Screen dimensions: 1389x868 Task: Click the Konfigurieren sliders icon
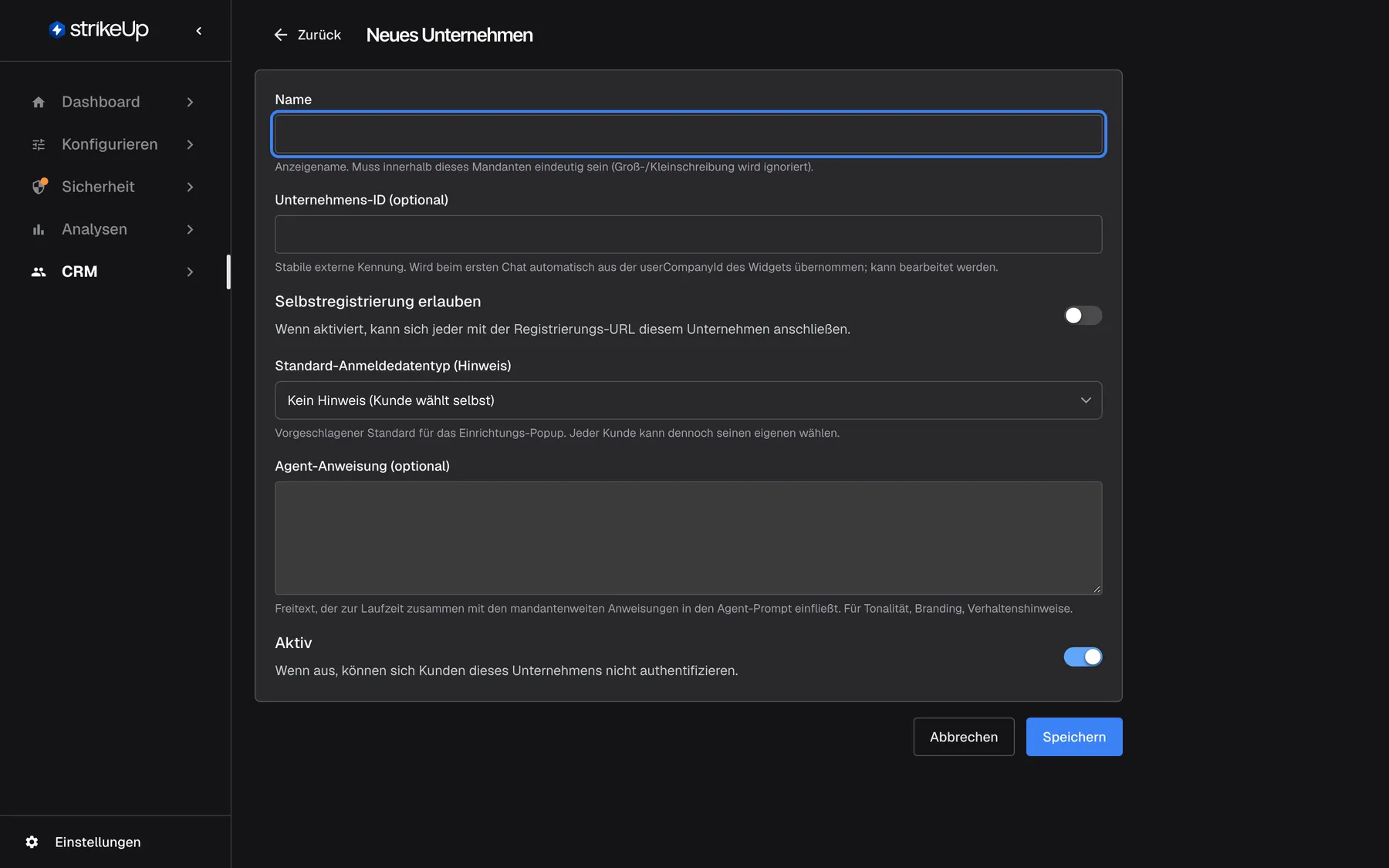point(39,144)
